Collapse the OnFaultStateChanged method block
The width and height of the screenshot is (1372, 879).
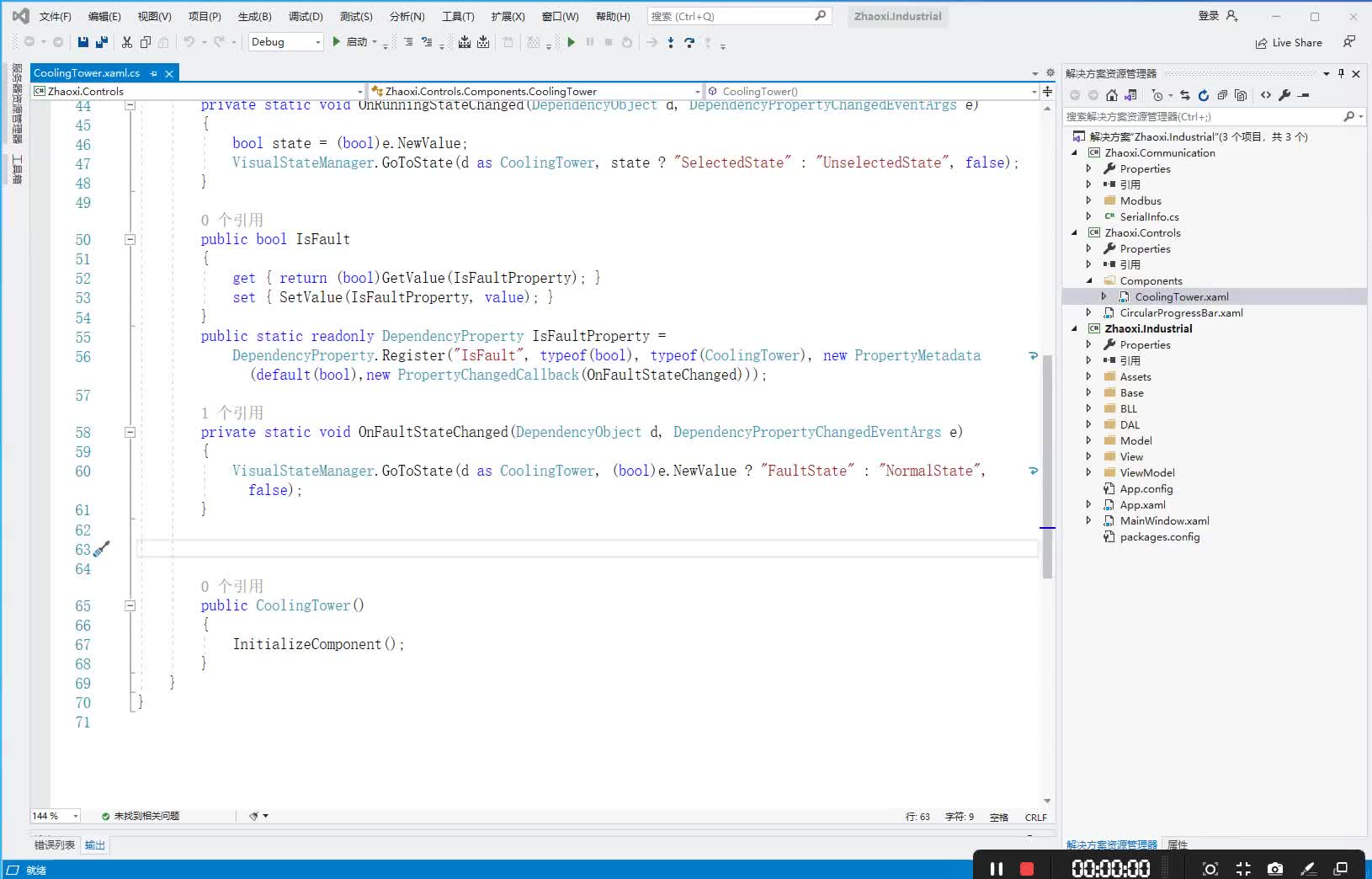(x=130, y=432)
